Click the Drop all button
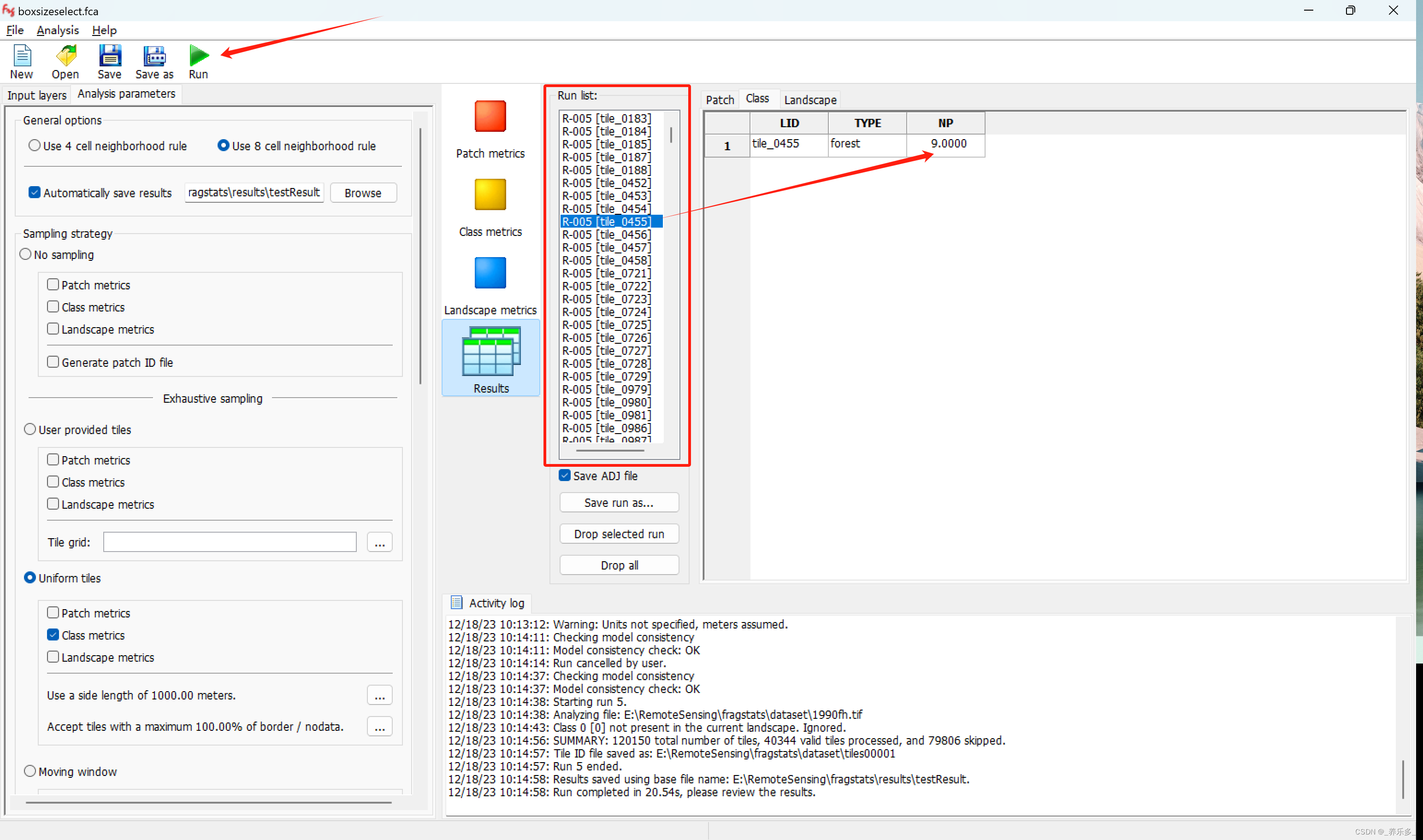Image resolution: width=1423 pixels, height=840 pixels. (x=618, y=565)
